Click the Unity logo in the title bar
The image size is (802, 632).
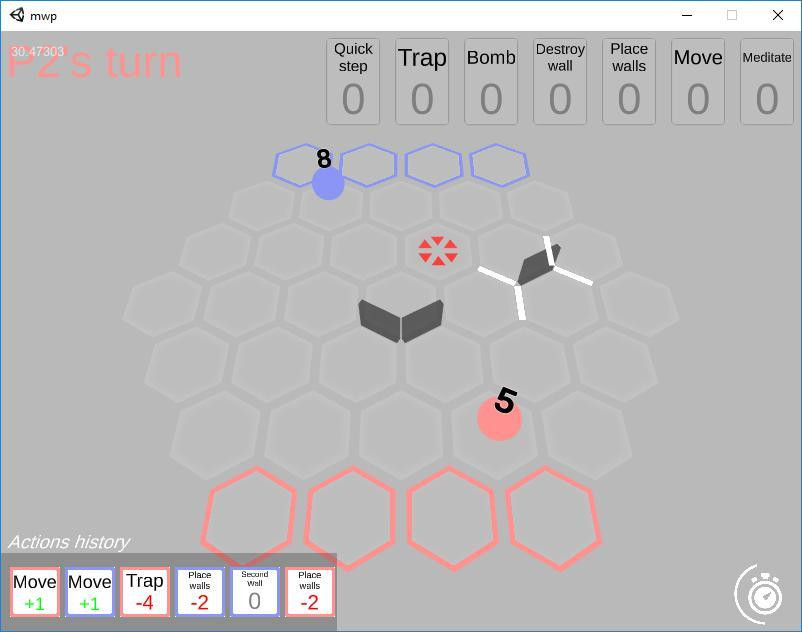[x=17, y=15]
